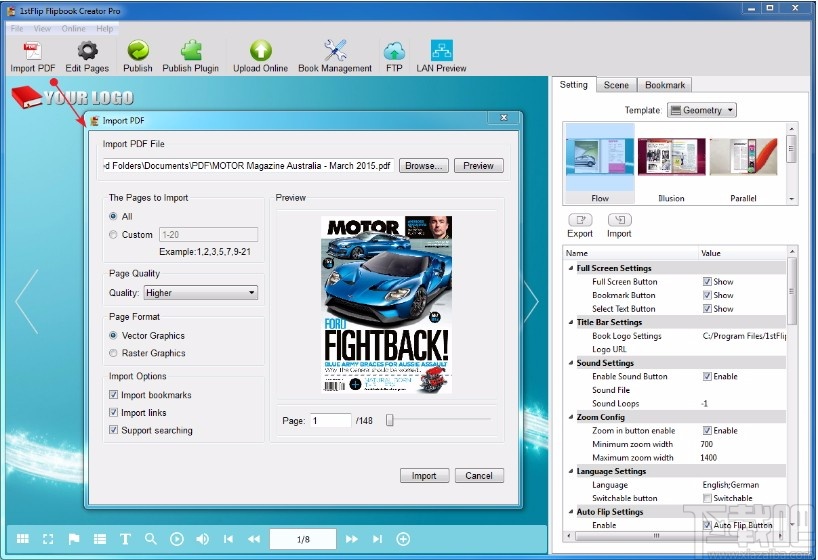
Task: Select the All pages radio button
Action: (113, 216)
